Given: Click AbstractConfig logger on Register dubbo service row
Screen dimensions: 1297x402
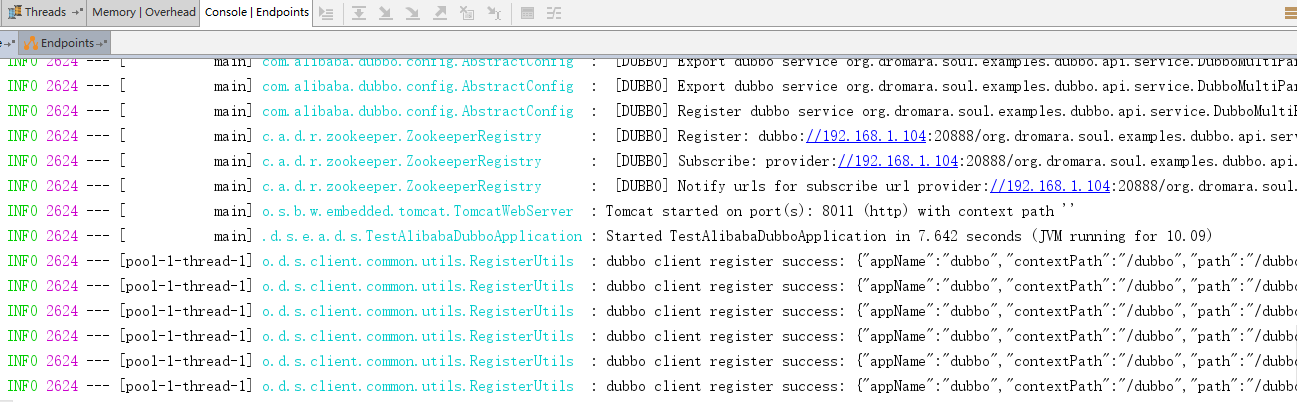Looking at the screenshot, I should [418, 111].
